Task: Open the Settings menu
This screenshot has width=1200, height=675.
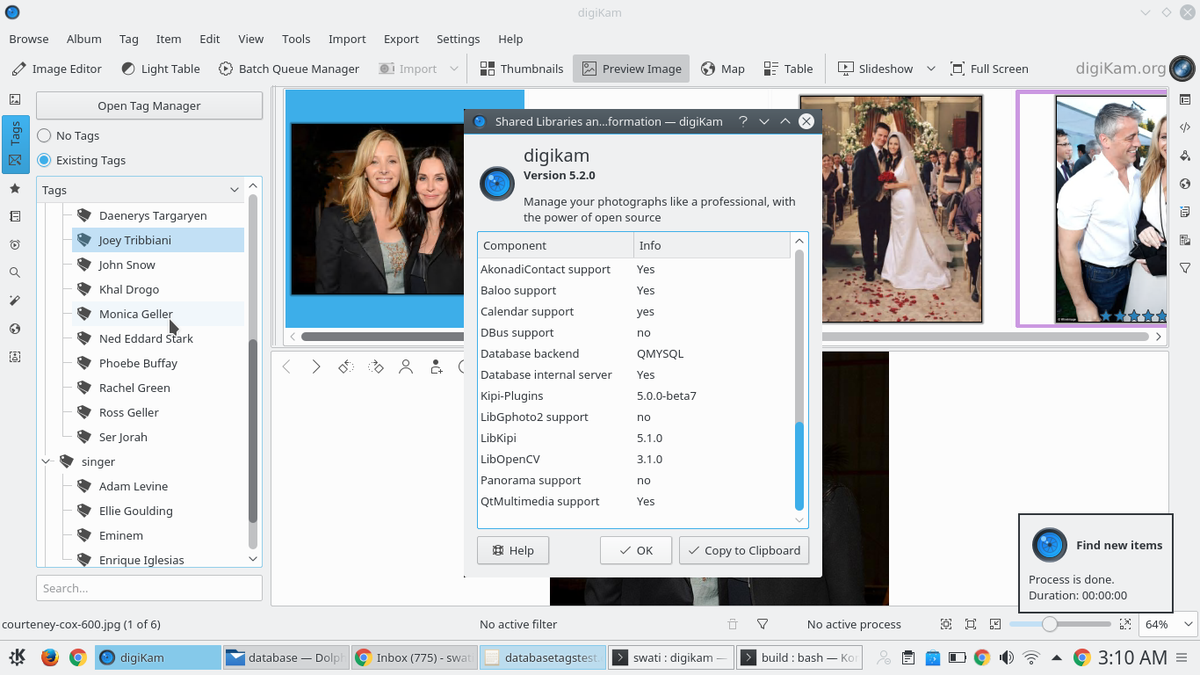Action: (x=458, y=39)
